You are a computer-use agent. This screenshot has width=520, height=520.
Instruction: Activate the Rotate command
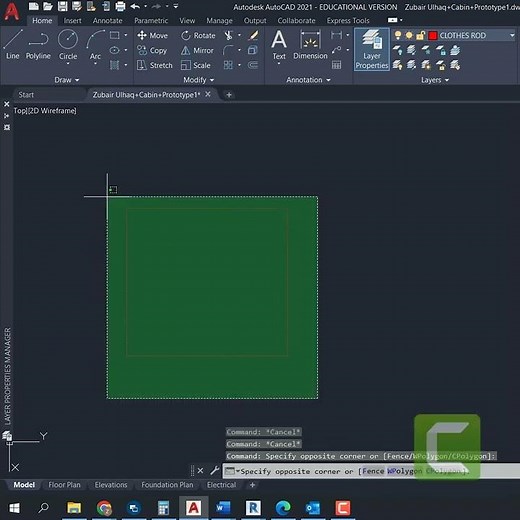(x=198, y=35)
